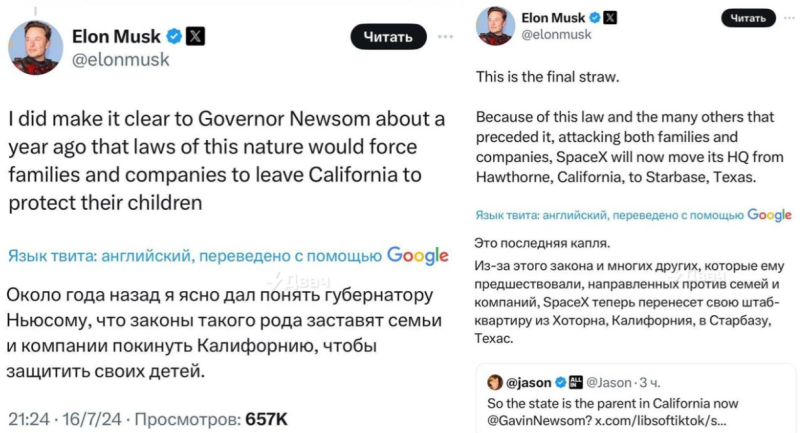The width and height of the screenshot is (800, 433).
Task: Click the blue verified badge on the Newsom tweet
Action: pyautogui.click(x=174, y=36)
